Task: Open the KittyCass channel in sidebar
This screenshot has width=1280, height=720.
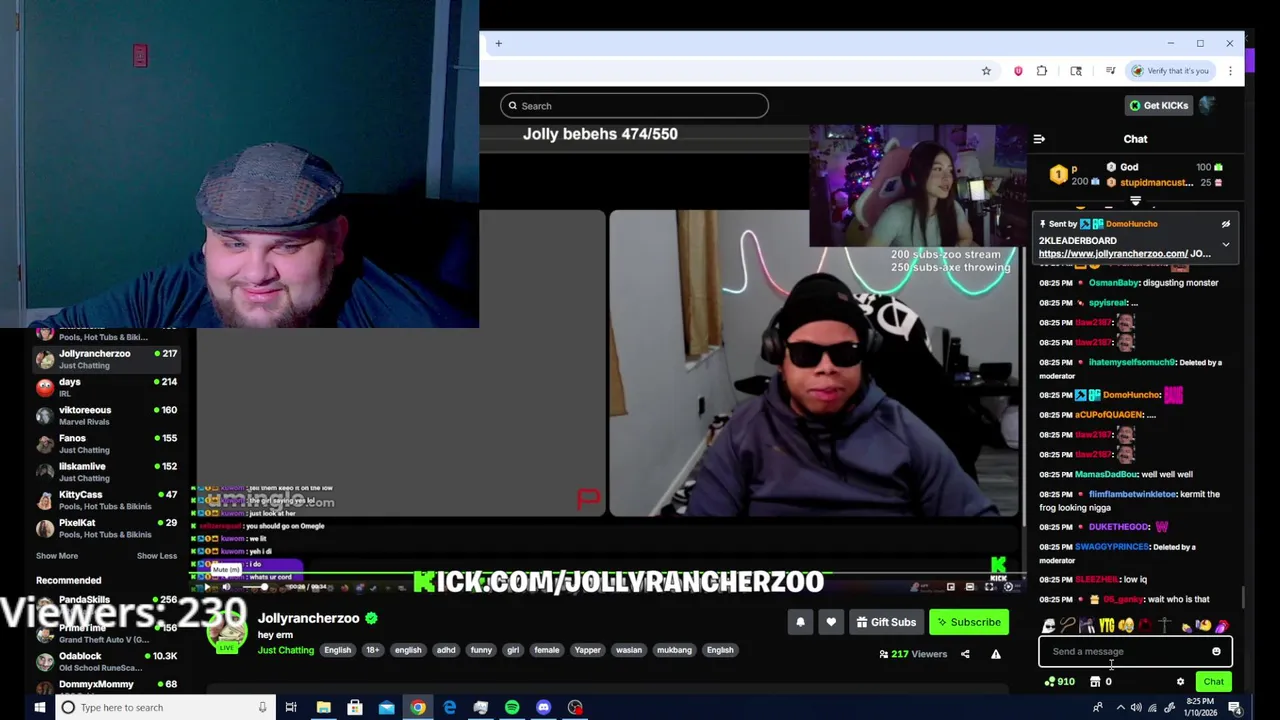Action: [x=106, y=500]
